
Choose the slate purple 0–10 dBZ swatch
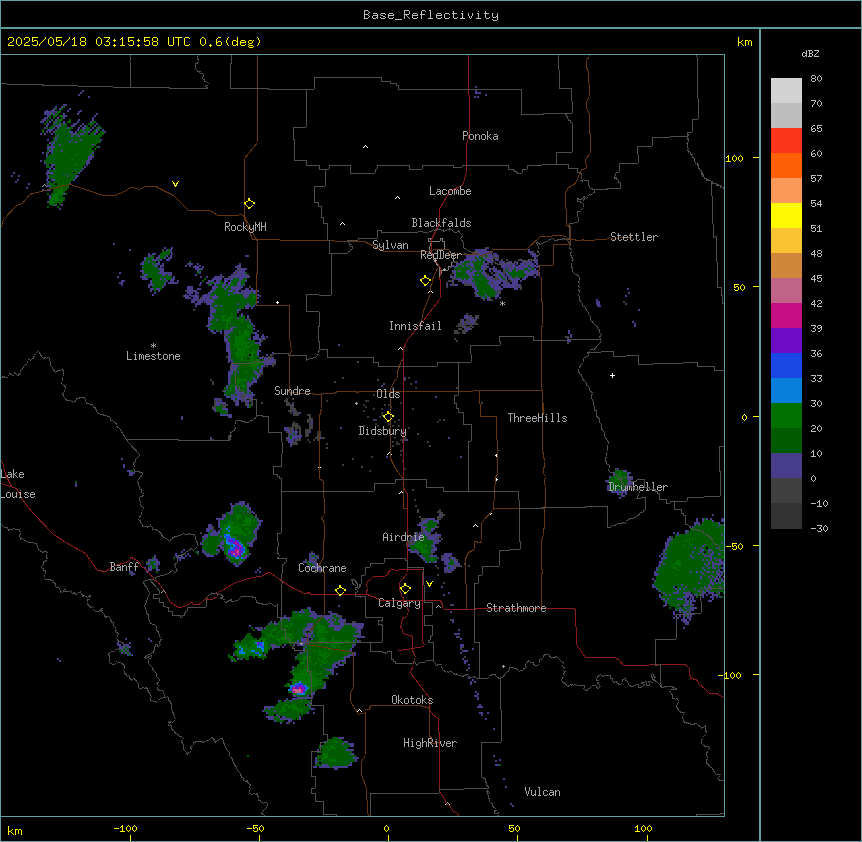[786, 466]
